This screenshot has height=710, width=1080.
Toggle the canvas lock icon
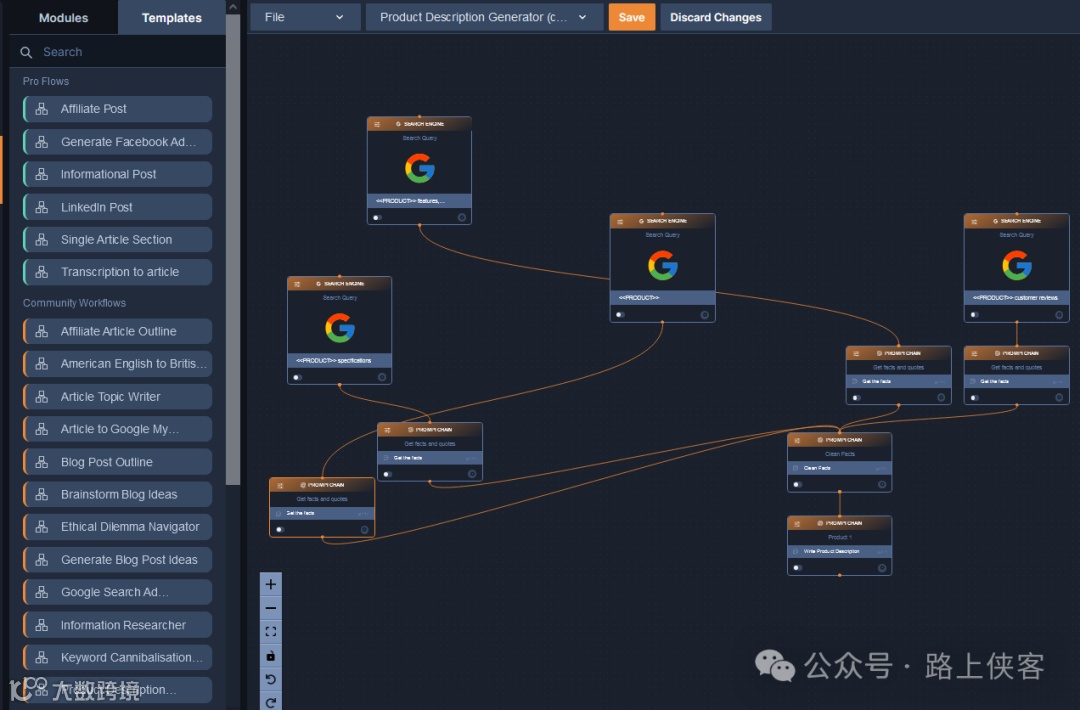tap(271, 656)
